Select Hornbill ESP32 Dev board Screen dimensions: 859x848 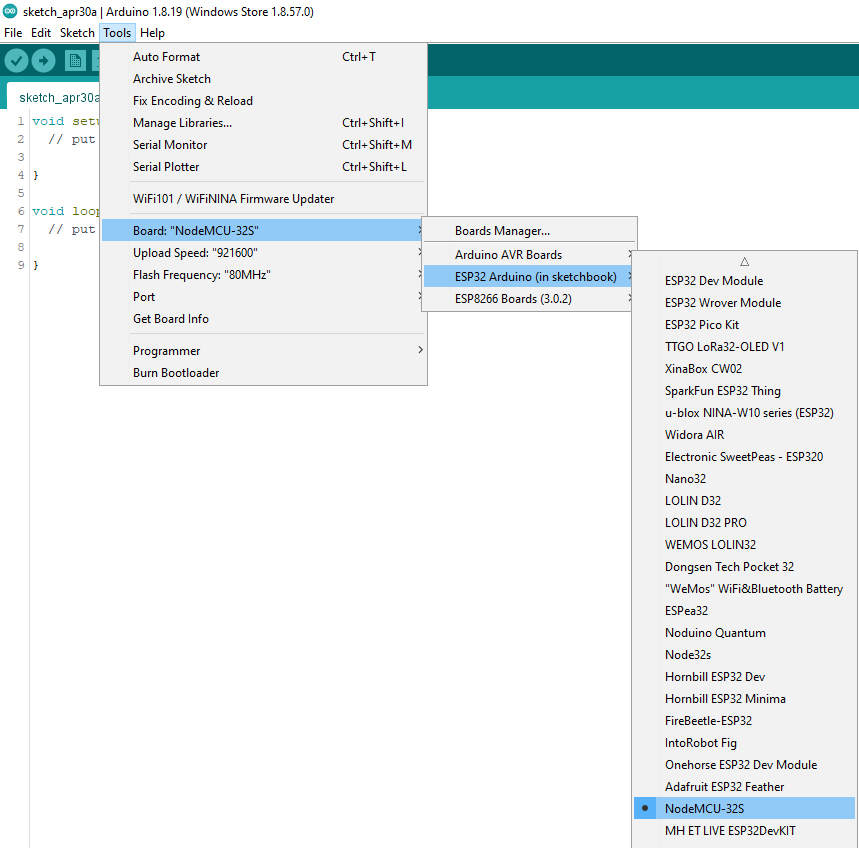744,677
